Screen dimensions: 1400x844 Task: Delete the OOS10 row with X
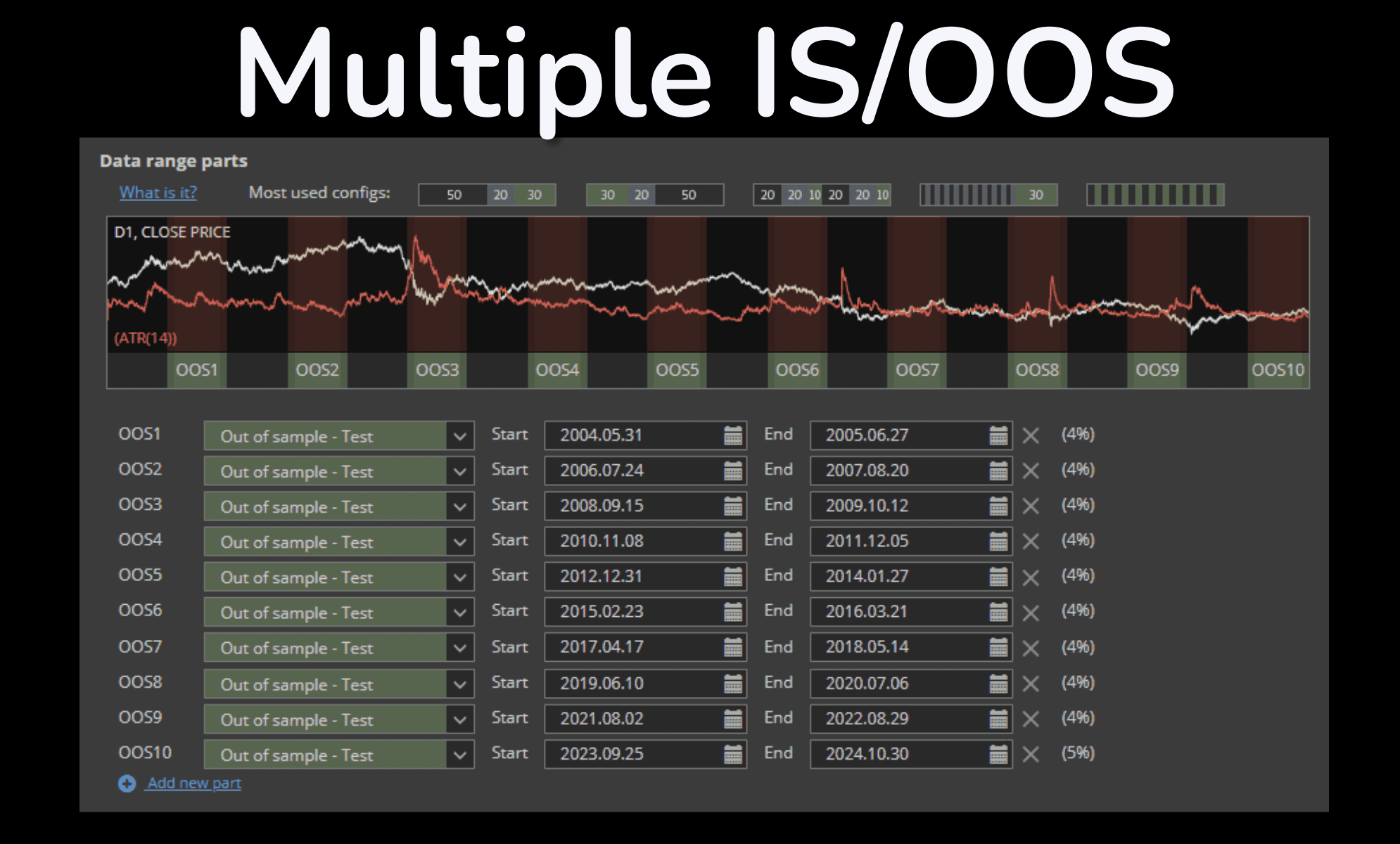click(1031, 755)
